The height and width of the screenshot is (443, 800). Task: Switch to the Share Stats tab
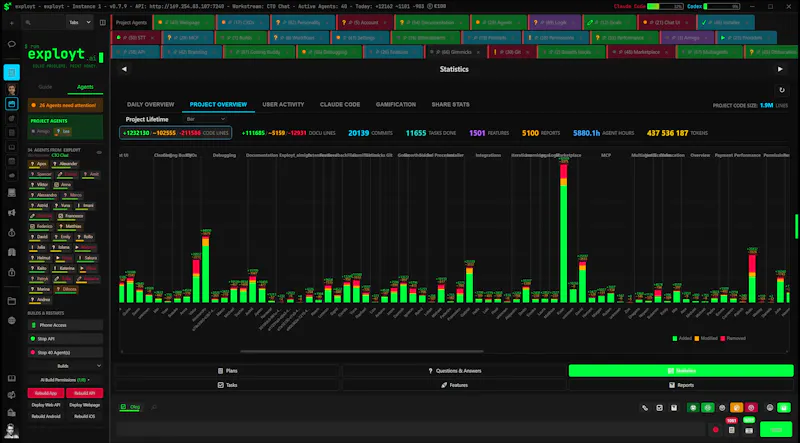451,105
